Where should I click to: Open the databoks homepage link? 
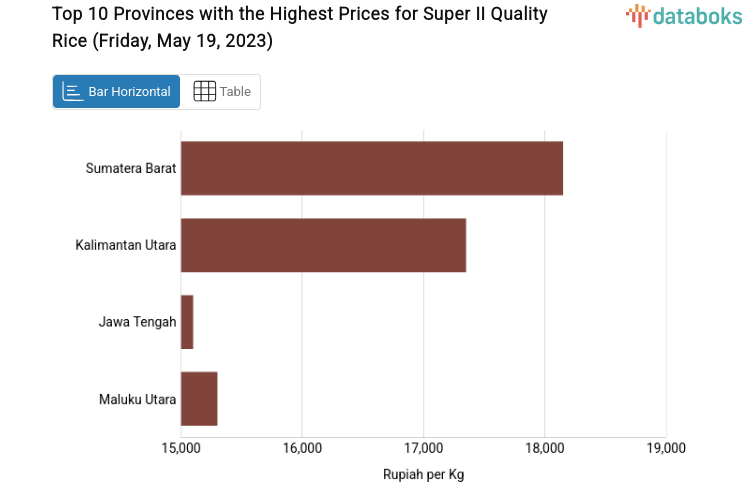pyautogui.click(x=685, y=15)
